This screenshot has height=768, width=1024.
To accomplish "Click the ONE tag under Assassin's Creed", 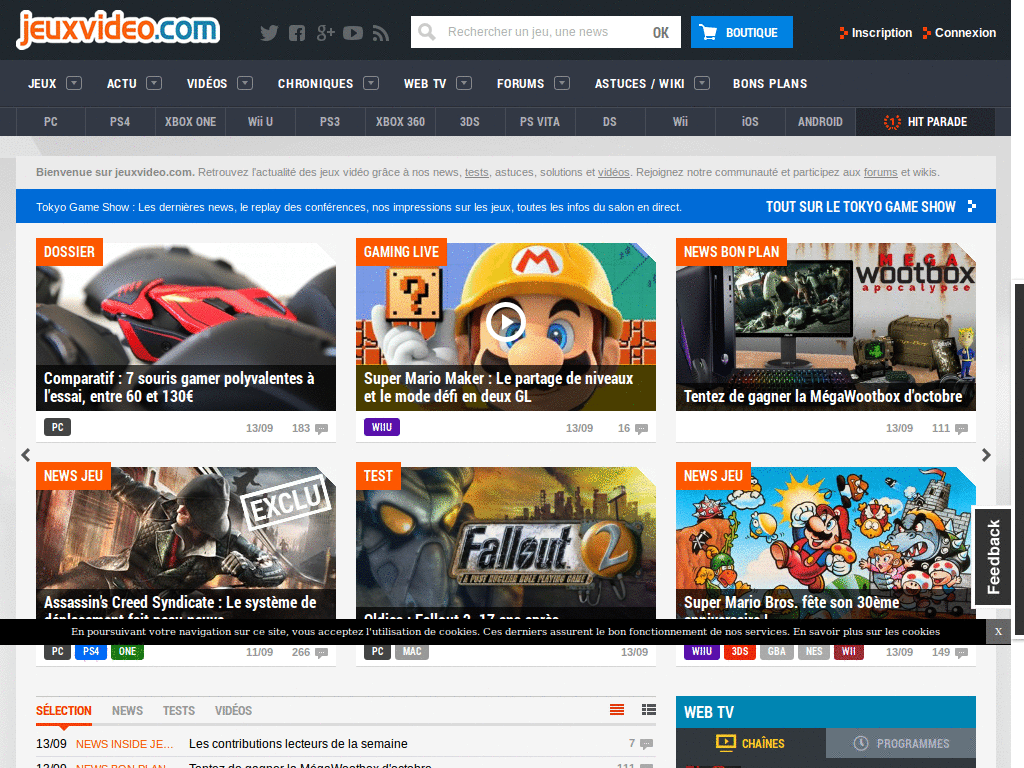I will [x=127, y=652].
